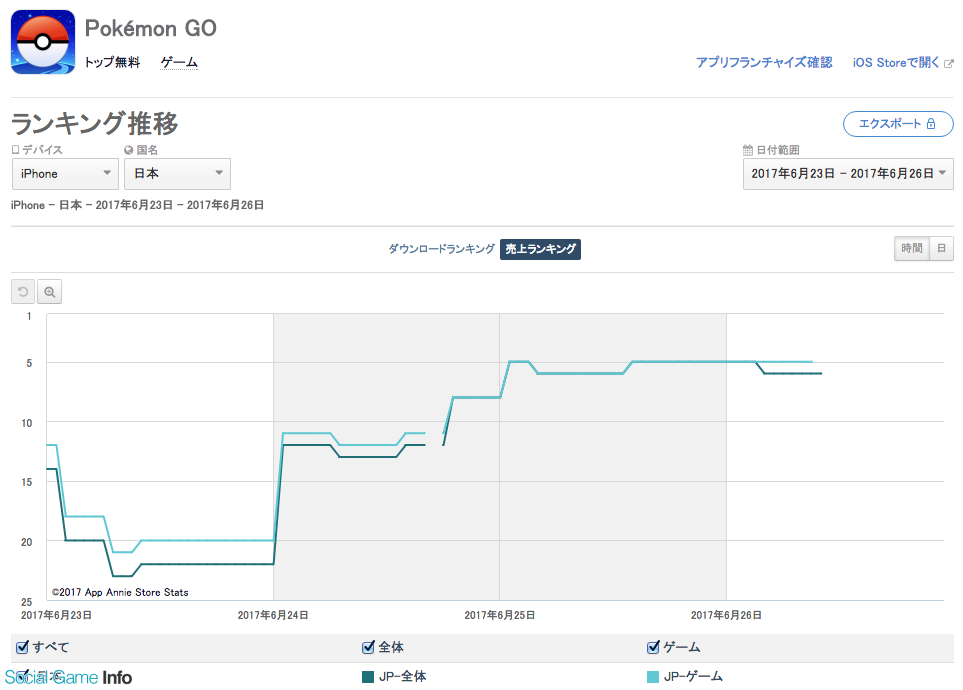This screenshot has height=690, width=963.
Task: Click the ランキング推移 heading
Action: 95,123
